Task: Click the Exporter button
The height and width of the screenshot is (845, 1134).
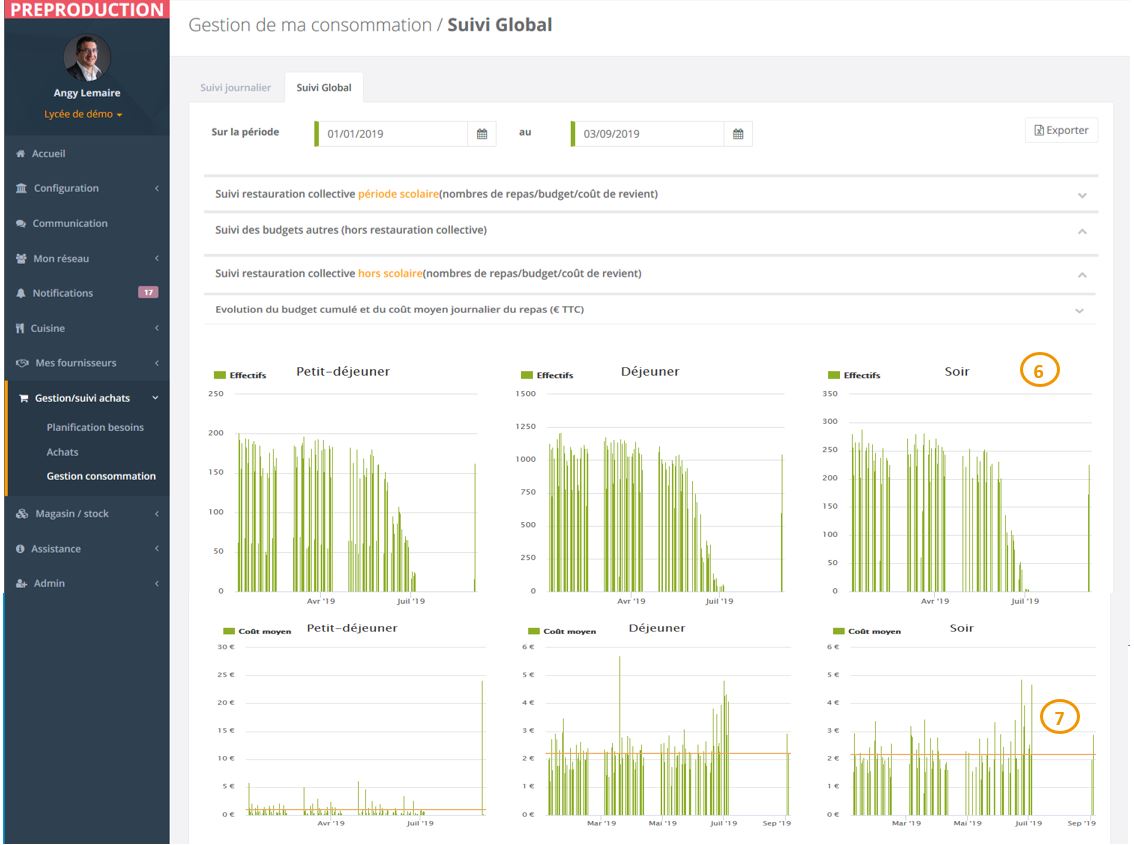Action: pyautogui.click(x=1061, y=131)
